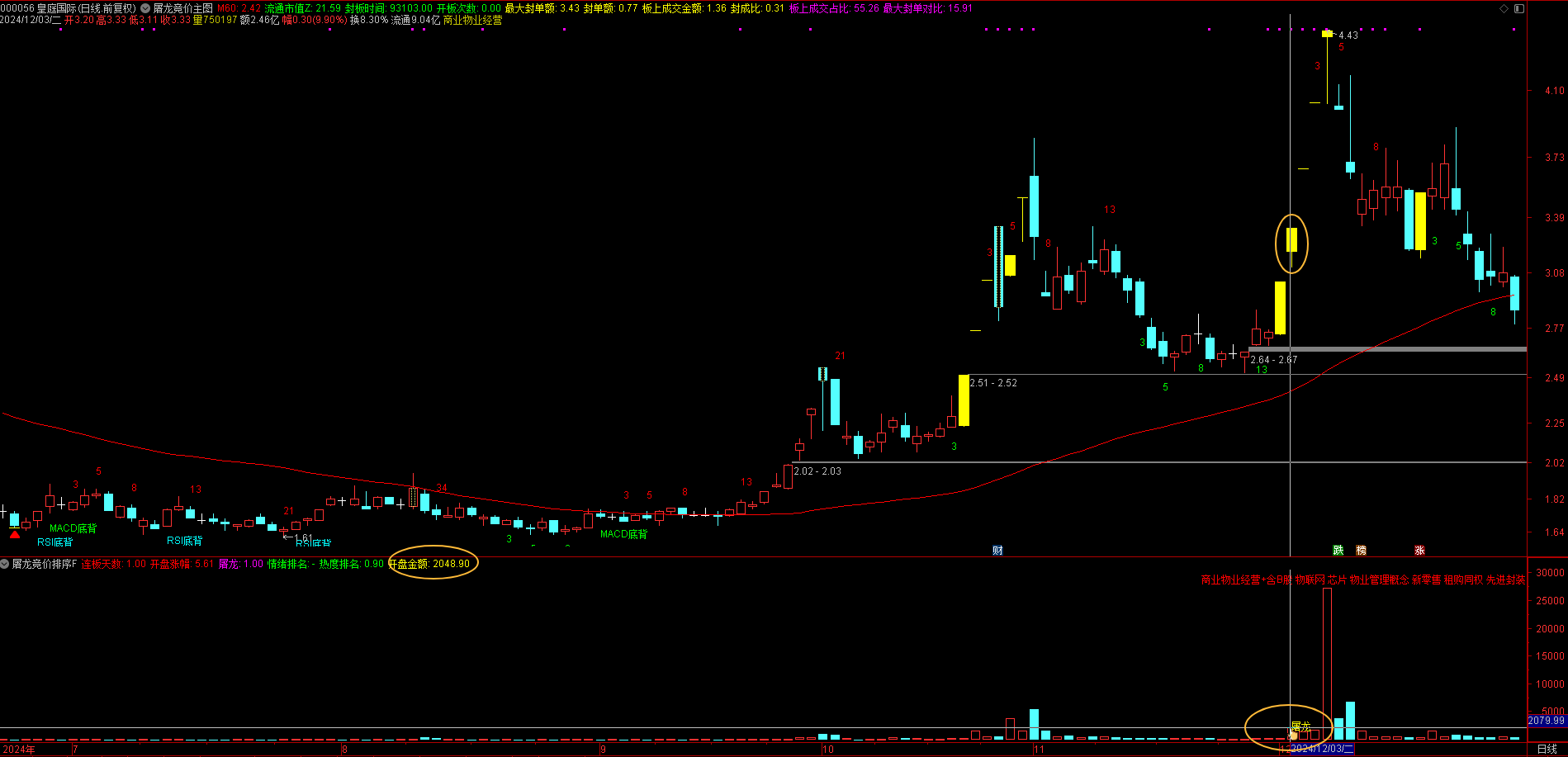Click month 10 on the time axis
1568x757 pixels.
click(x=828, y=750)
